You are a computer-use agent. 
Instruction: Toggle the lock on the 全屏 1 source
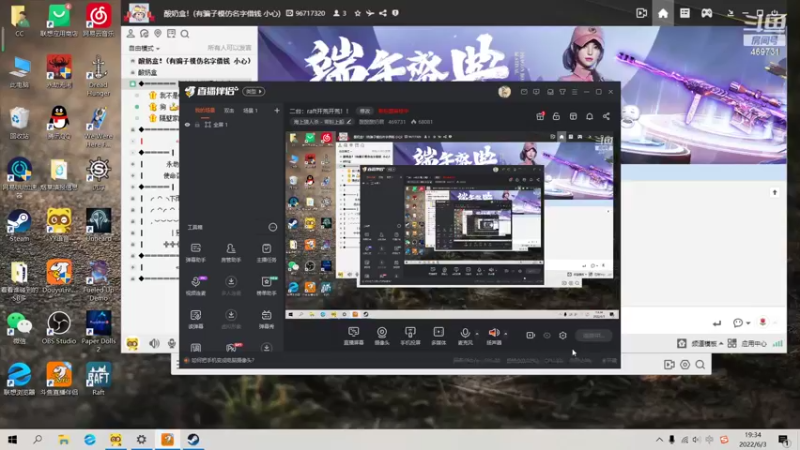point(197,124)
